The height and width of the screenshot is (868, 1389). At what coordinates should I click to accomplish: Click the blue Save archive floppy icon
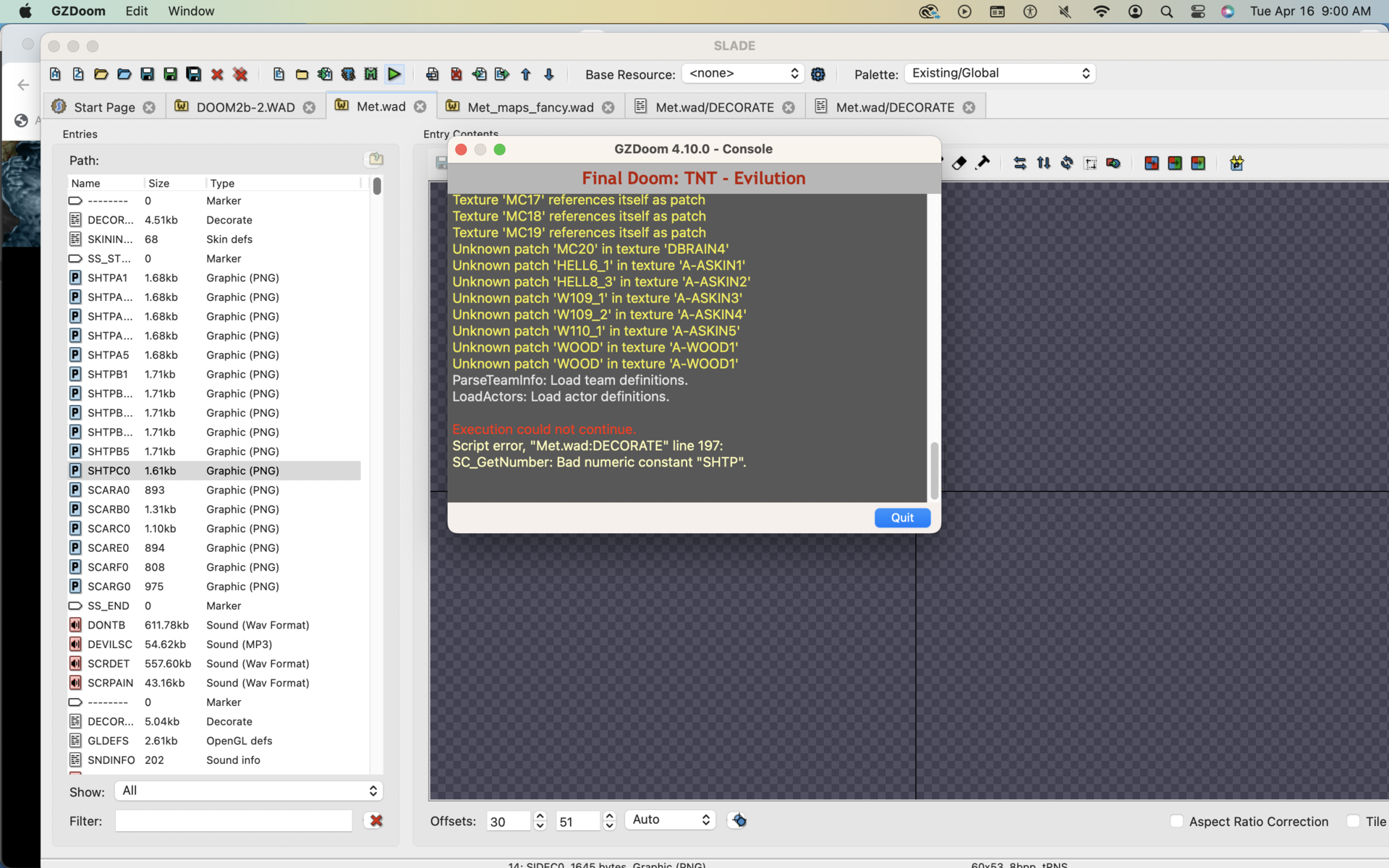[148, 74]
